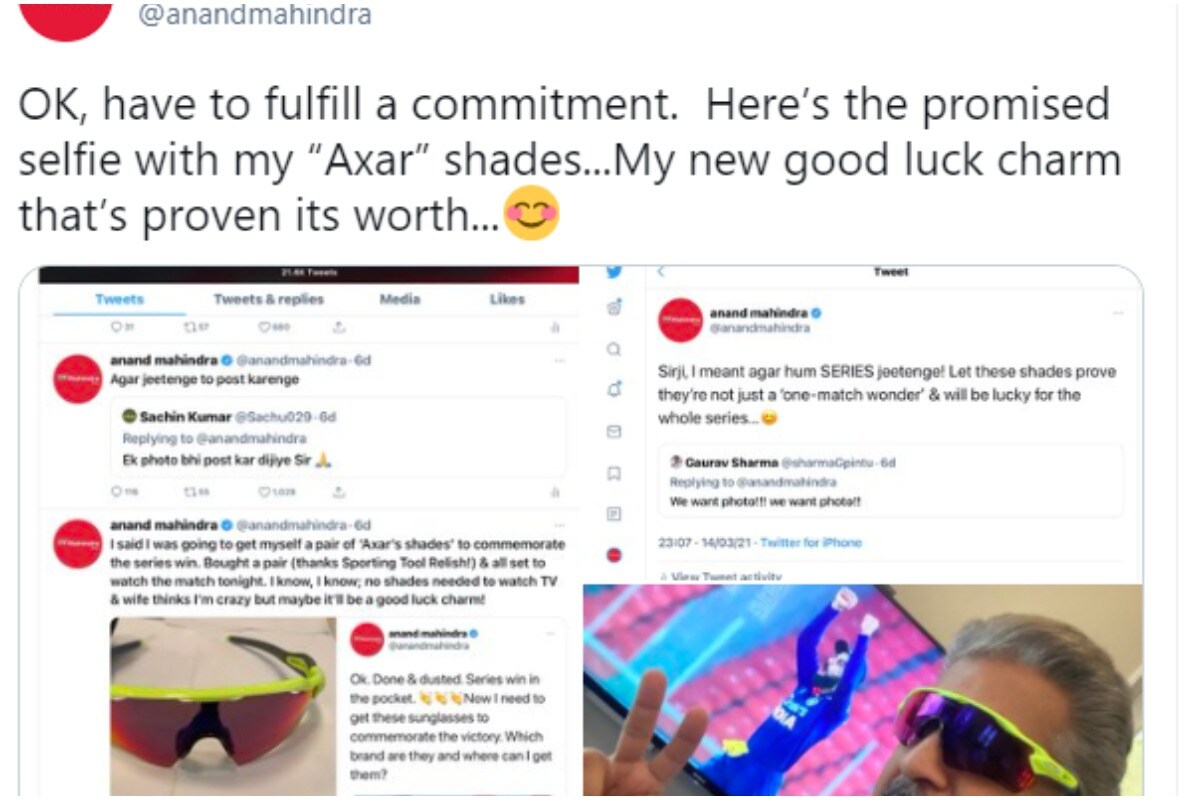Open more options dots on right tweet
Screen dimensions: 1200x800
(1118, 313)
